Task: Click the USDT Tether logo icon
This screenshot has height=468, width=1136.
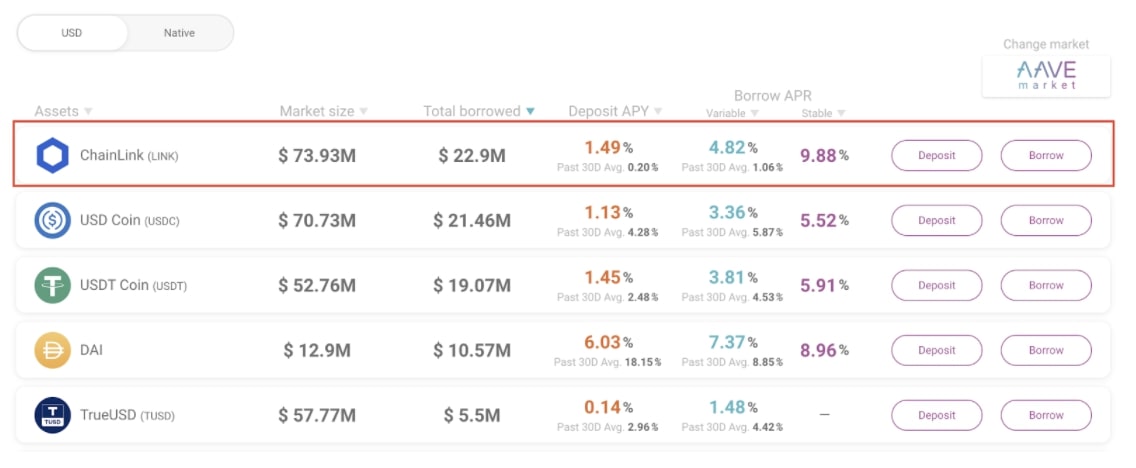Action: point(53,285)
